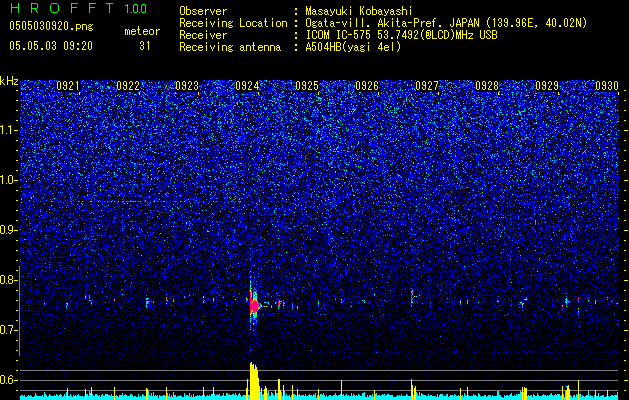Click the 0928 time marker
Viewport: 629px width, 400px height.
point(487,86)
